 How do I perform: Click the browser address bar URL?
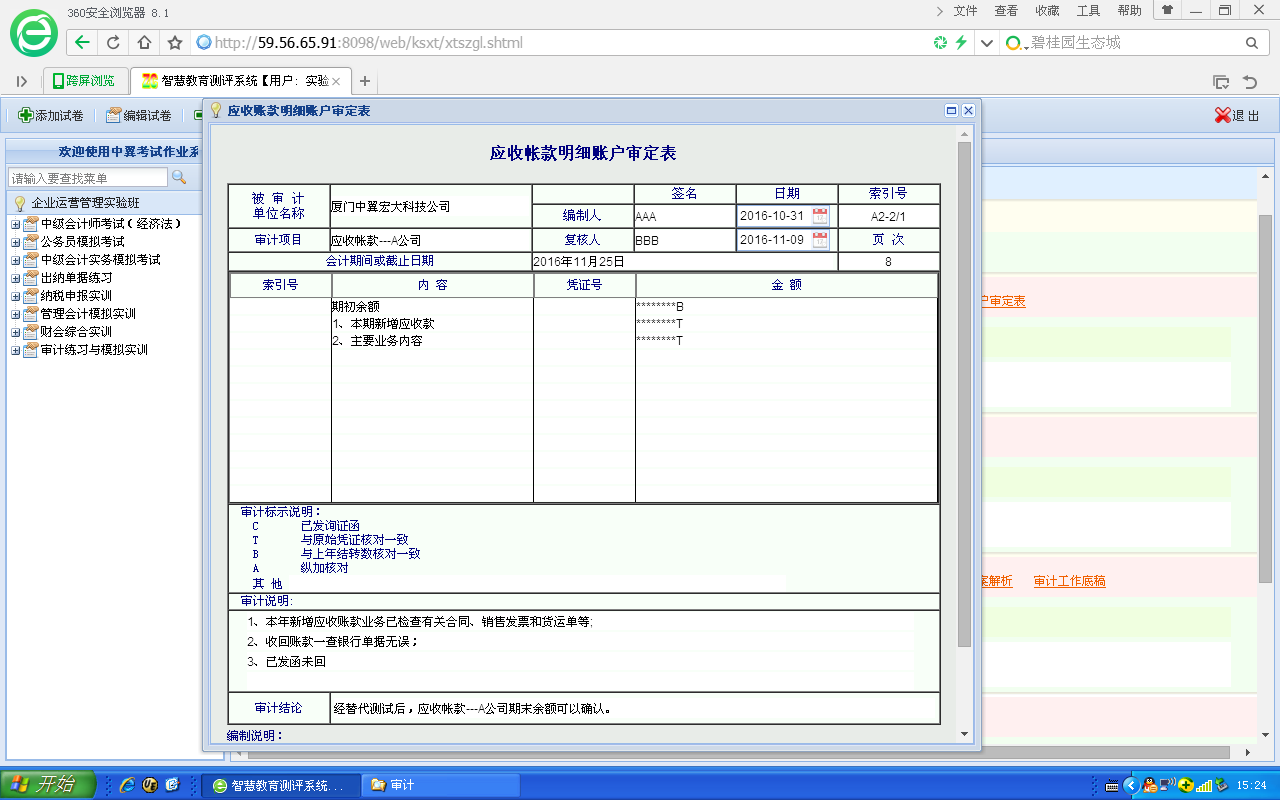[x=369, y=43]
